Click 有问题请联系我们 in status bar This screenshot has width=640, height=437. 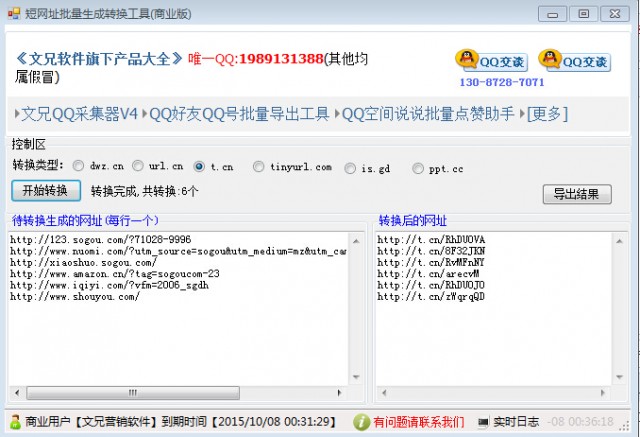418,422
